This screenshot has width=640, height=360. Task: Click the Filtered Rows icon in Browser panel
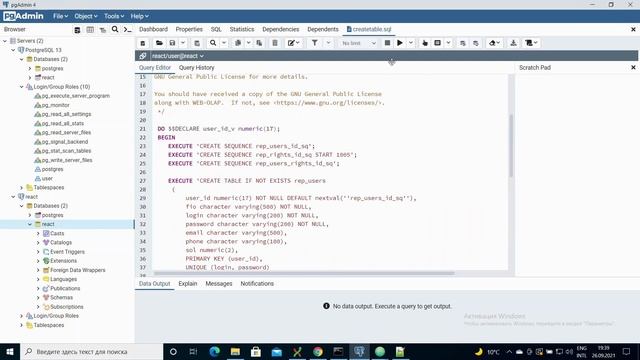point(102,30)
